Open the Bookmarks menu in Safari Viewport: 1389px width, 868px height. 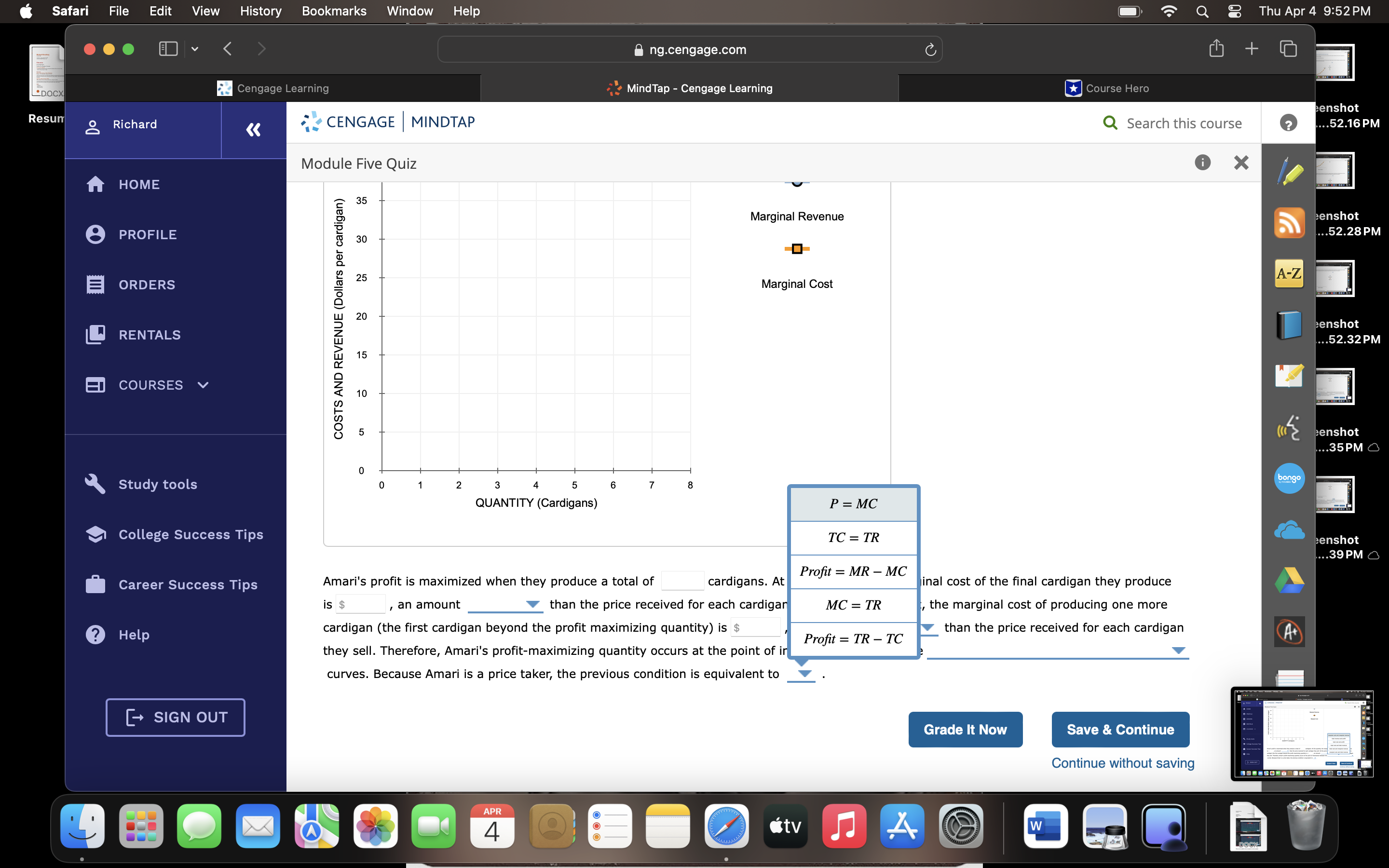334,11
